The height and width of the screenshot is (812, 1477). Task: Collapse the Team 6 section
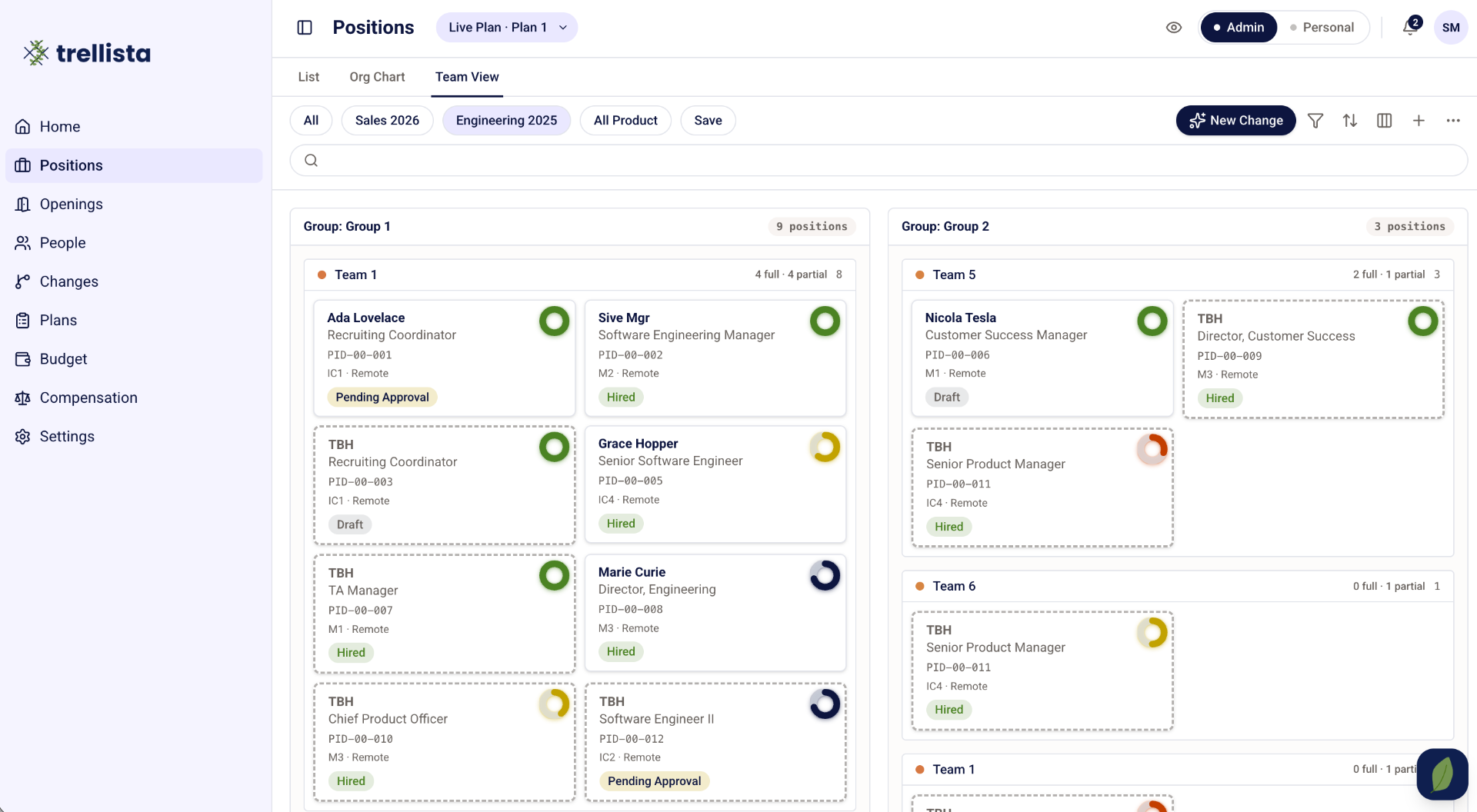(1178, 586)
